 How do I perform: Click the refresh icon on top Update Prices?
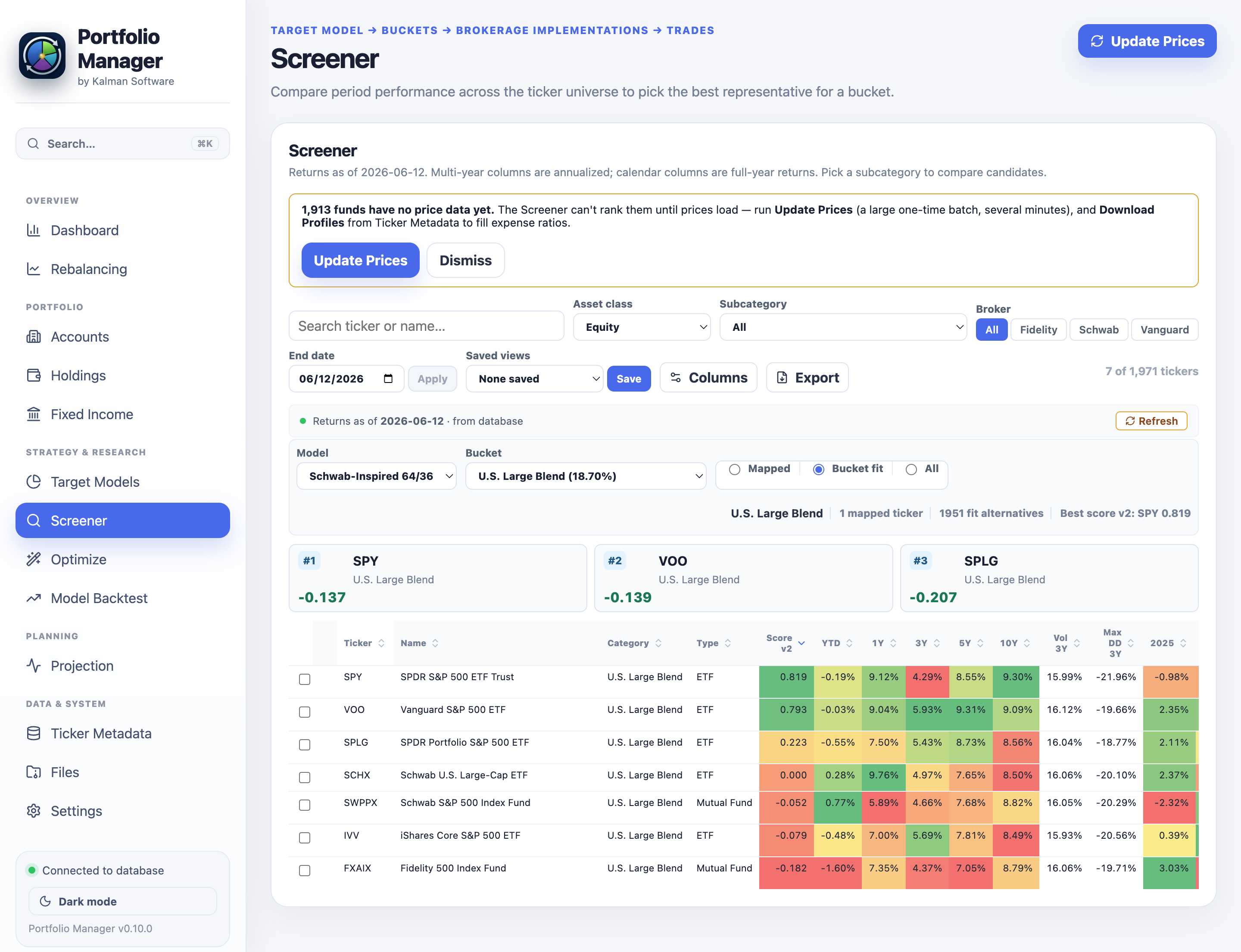1097,41
